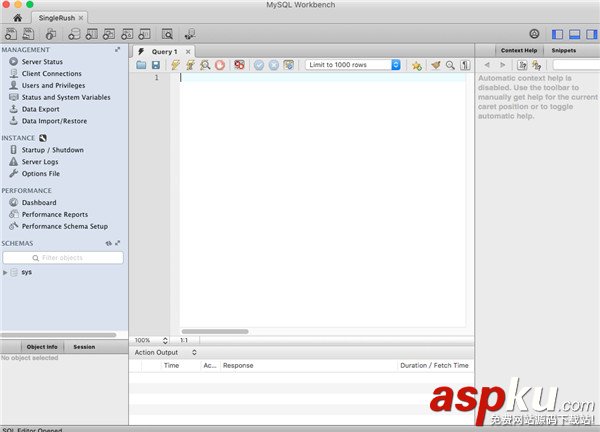Open Performance Reports
600x432 pixels.
pos(55,214)
